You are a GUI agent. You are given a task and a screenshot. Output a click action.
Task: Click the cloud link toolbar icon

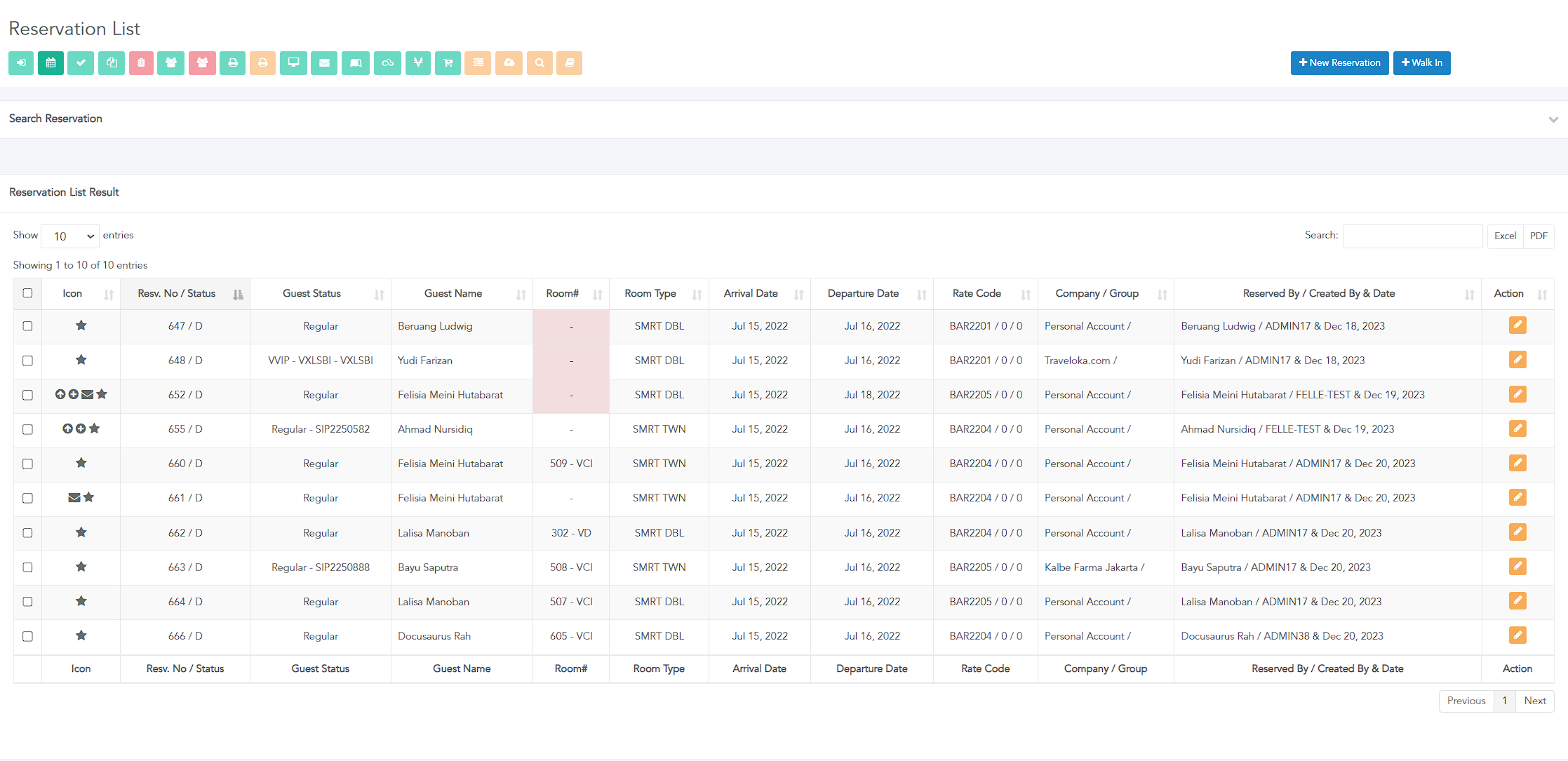[387, 63]
